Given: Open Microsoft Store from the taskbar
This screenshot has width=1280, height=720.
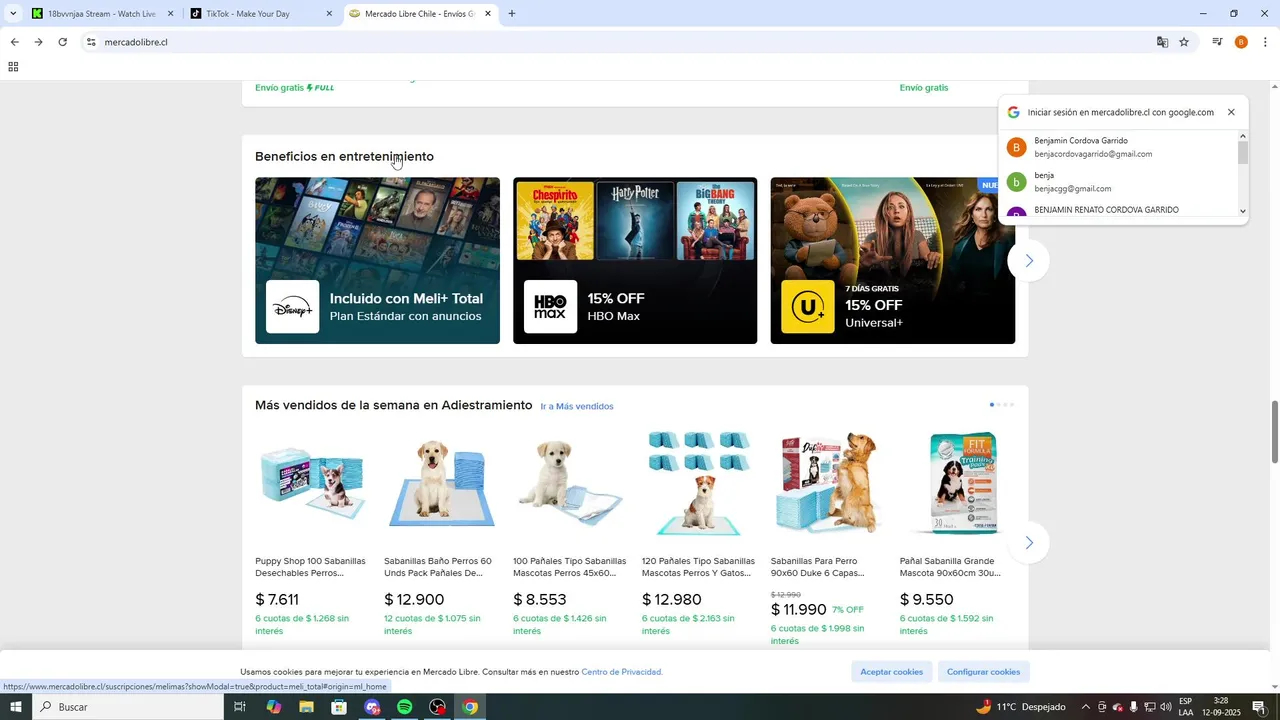Looking at the screenshot, I should tap(339, 707).
